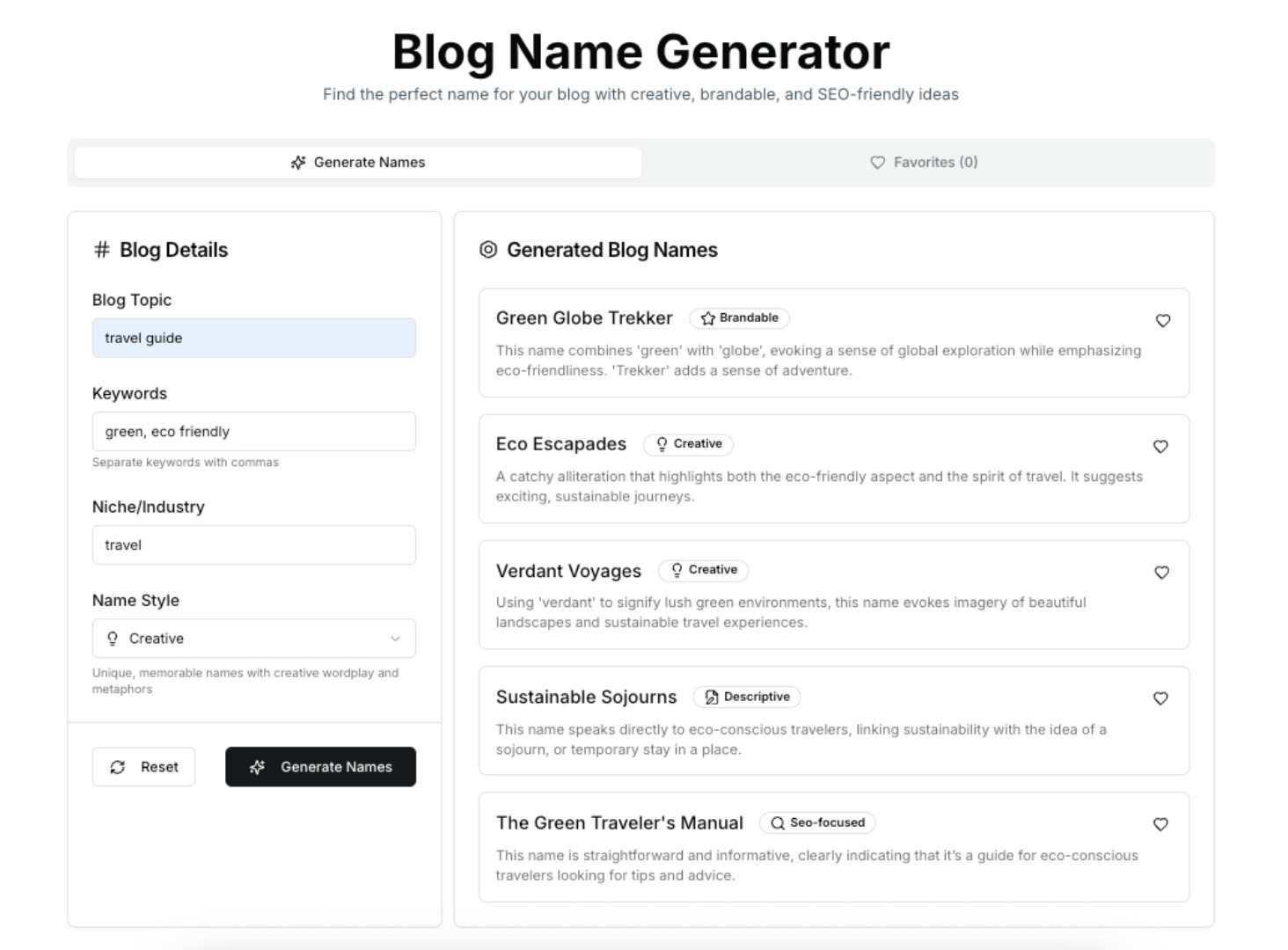Screen dimensions: 1288x950
Task: Toggle heart on Eco Escapades card
Action: [x=1160, y=447]
